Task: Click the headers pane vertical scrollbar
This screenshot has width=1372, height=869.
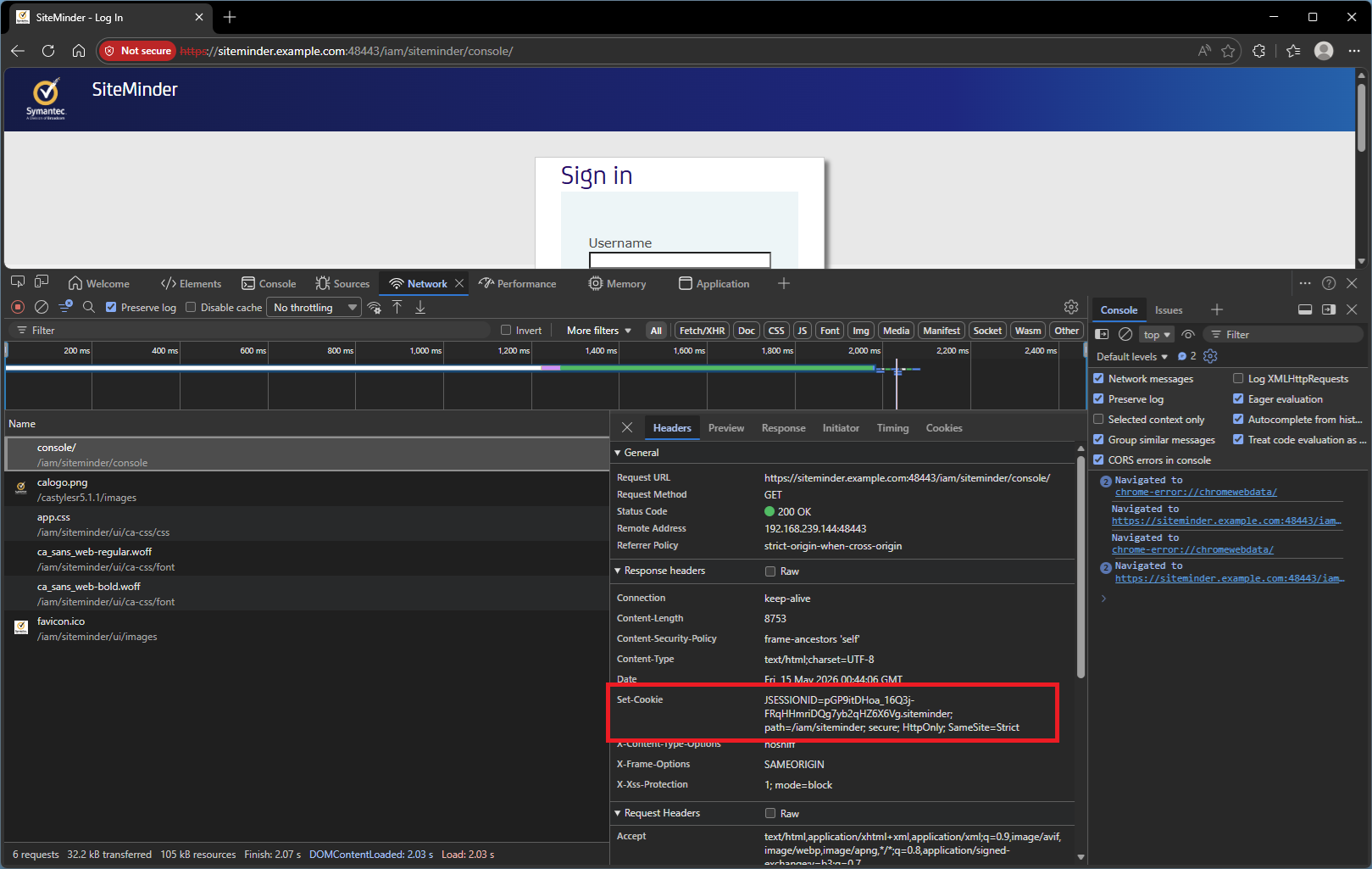Action: (x=1080, y=566)
